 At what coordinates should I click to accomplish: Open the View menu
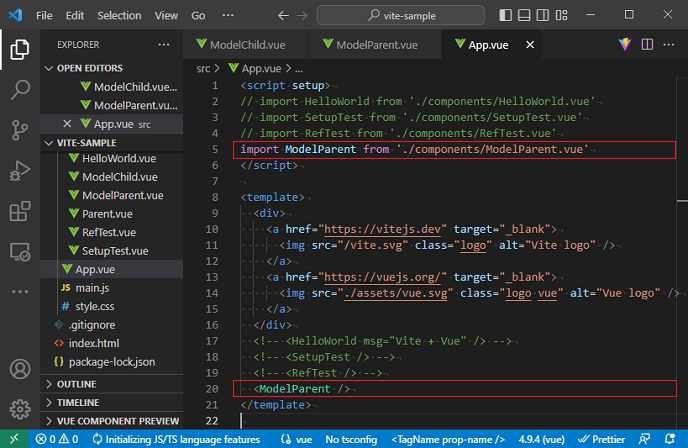point(166,16)
